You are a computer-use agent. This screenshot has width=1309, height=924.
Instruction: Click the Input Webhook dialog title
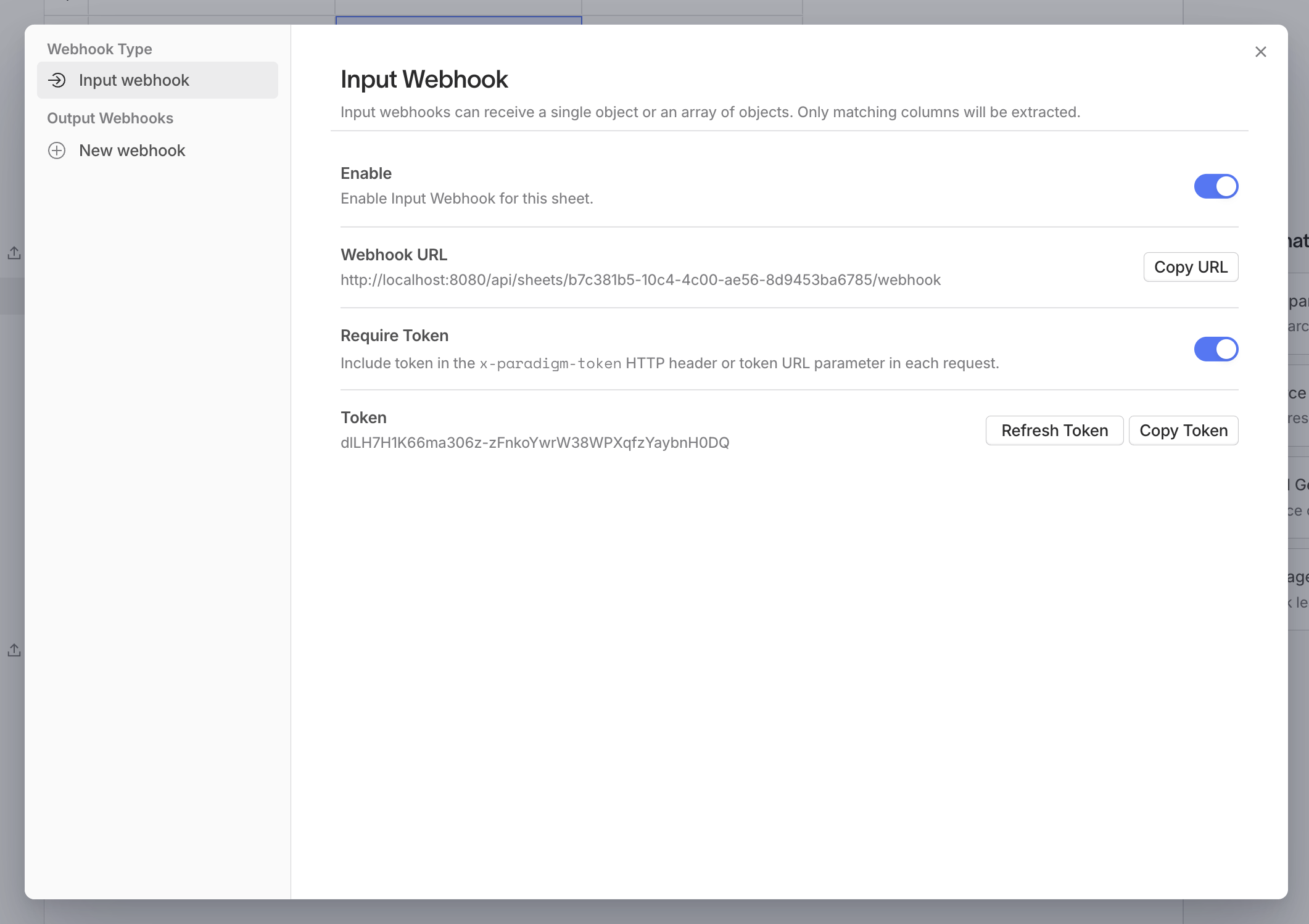pyautogui.click(x=424, y=80)
